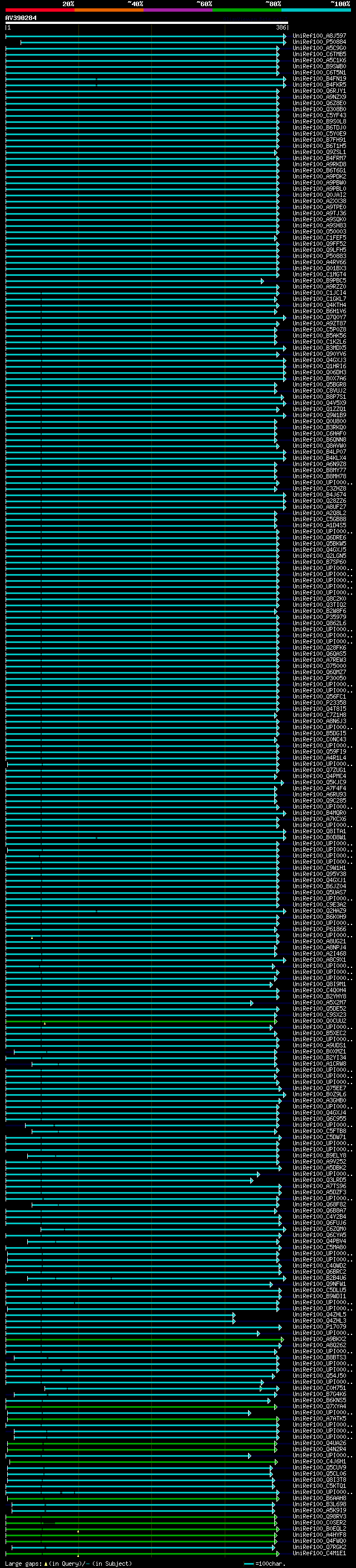Click UniRef100_A7ATK5 label
This screenshot has height=1568, width=356.
point(319,1419)
